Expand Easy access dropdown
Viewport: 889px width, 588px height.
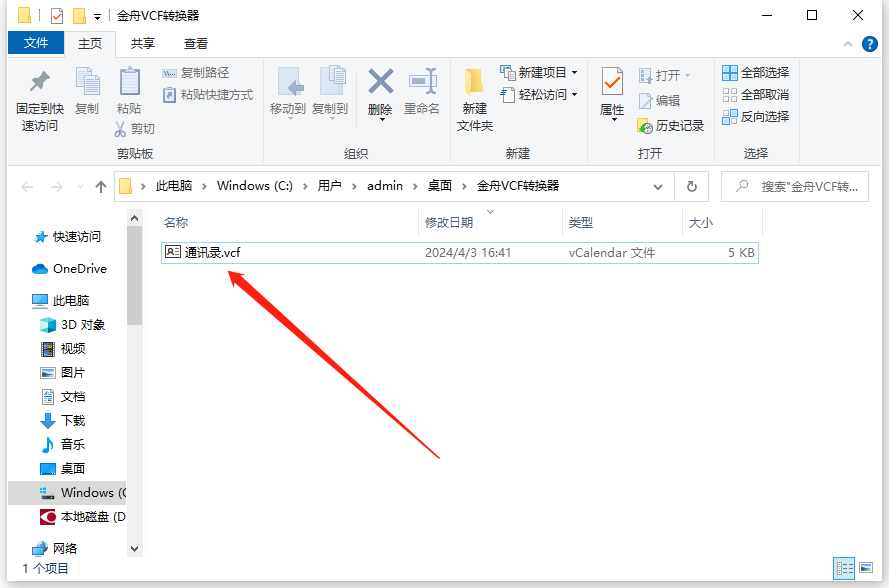pos(574,95)
